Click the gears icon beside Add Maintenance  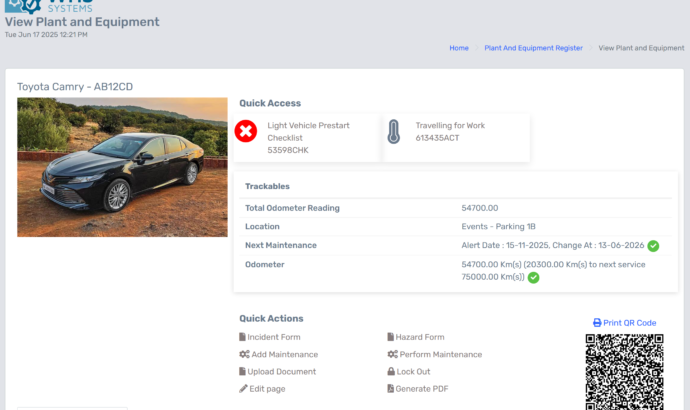(244, 354)
